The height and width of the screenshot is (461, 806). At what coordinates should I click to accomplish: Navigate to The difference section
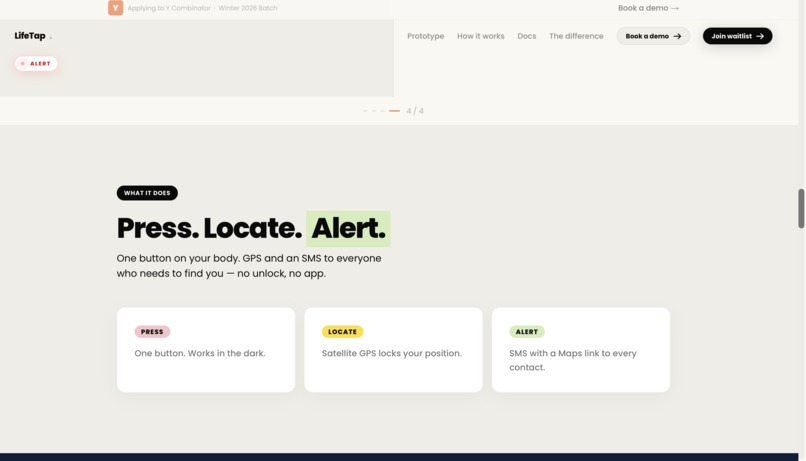pos(576,36)
